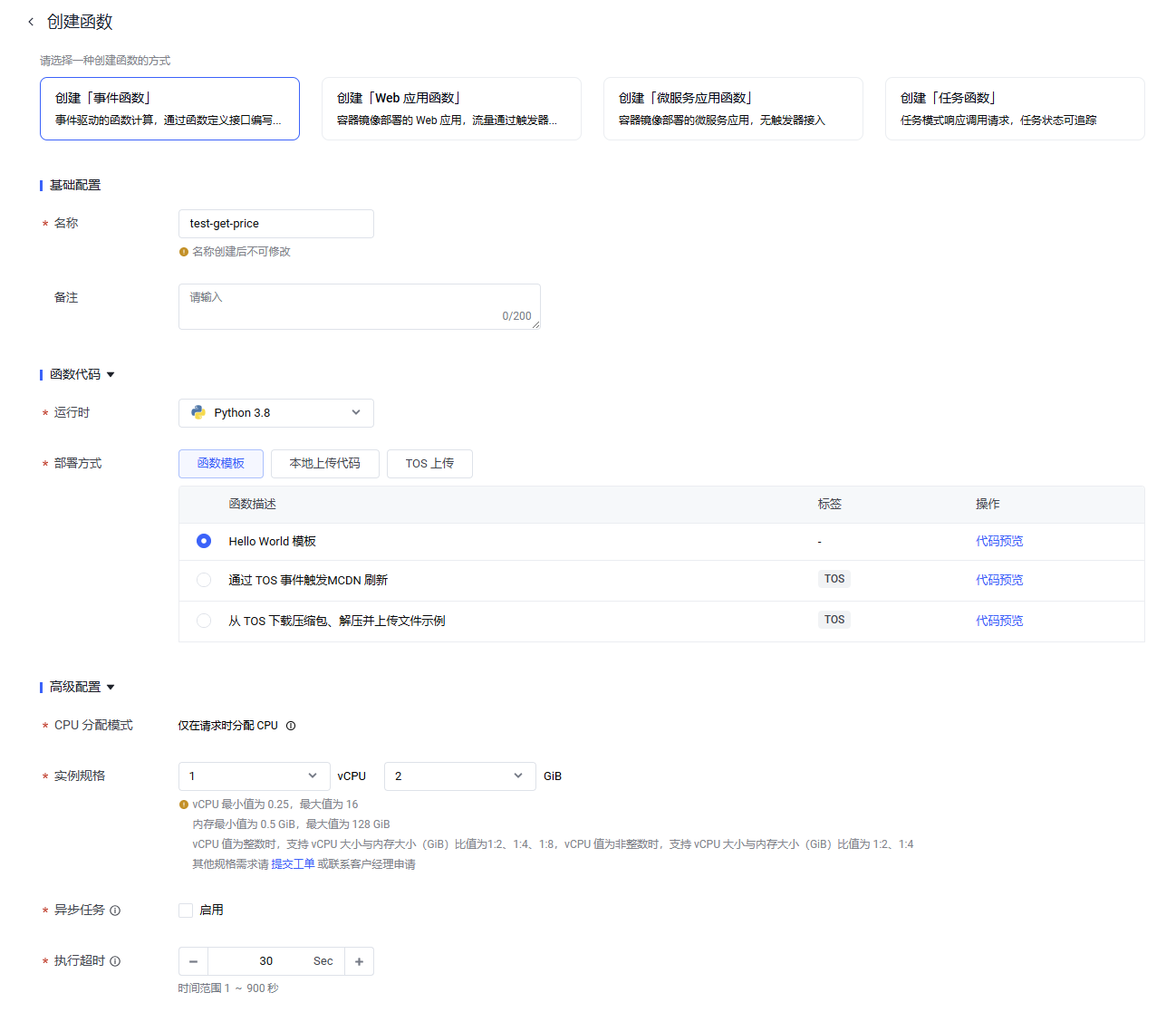Select the Hello World 模板 radio button
Screen dimensions: 1176x1012
[x=204, y=541]
